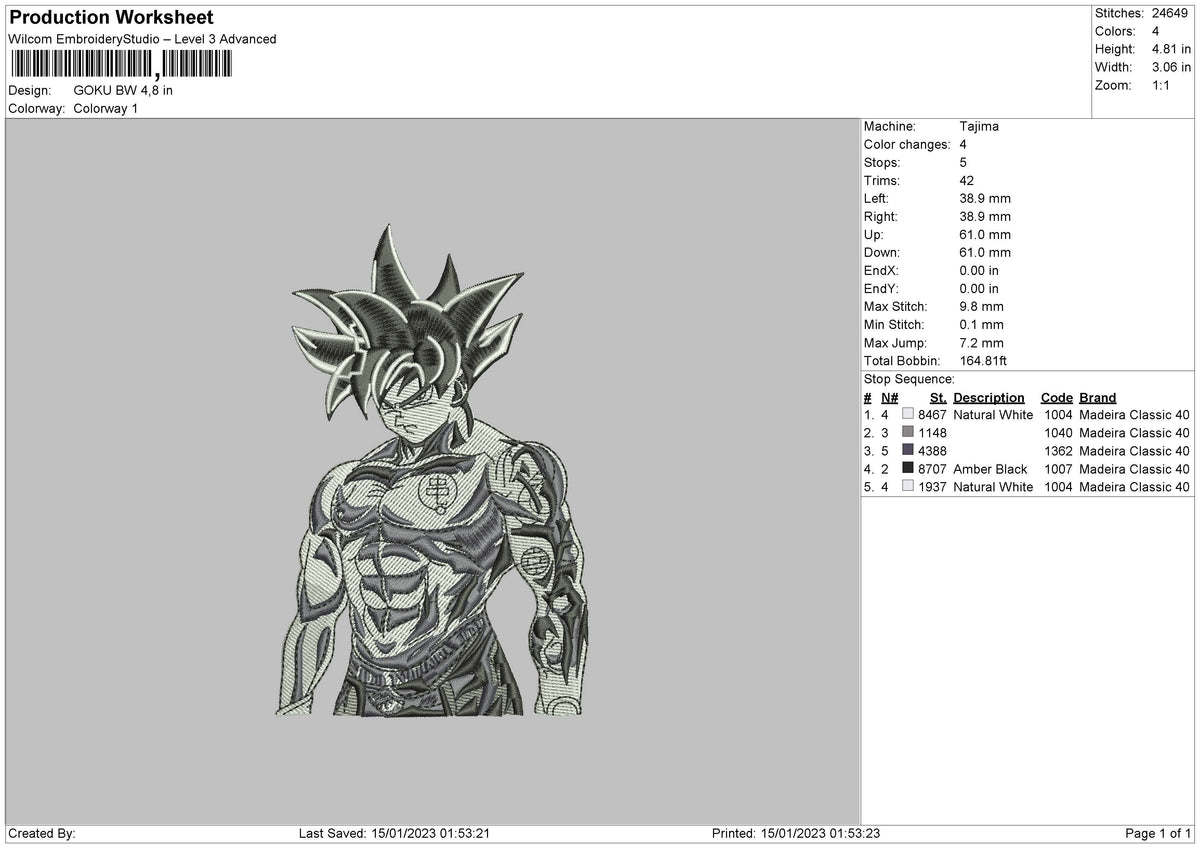Viewport: 1200px width, 848px height.
Task: Click the Natural White swatch in row 5
Action: 907,486
